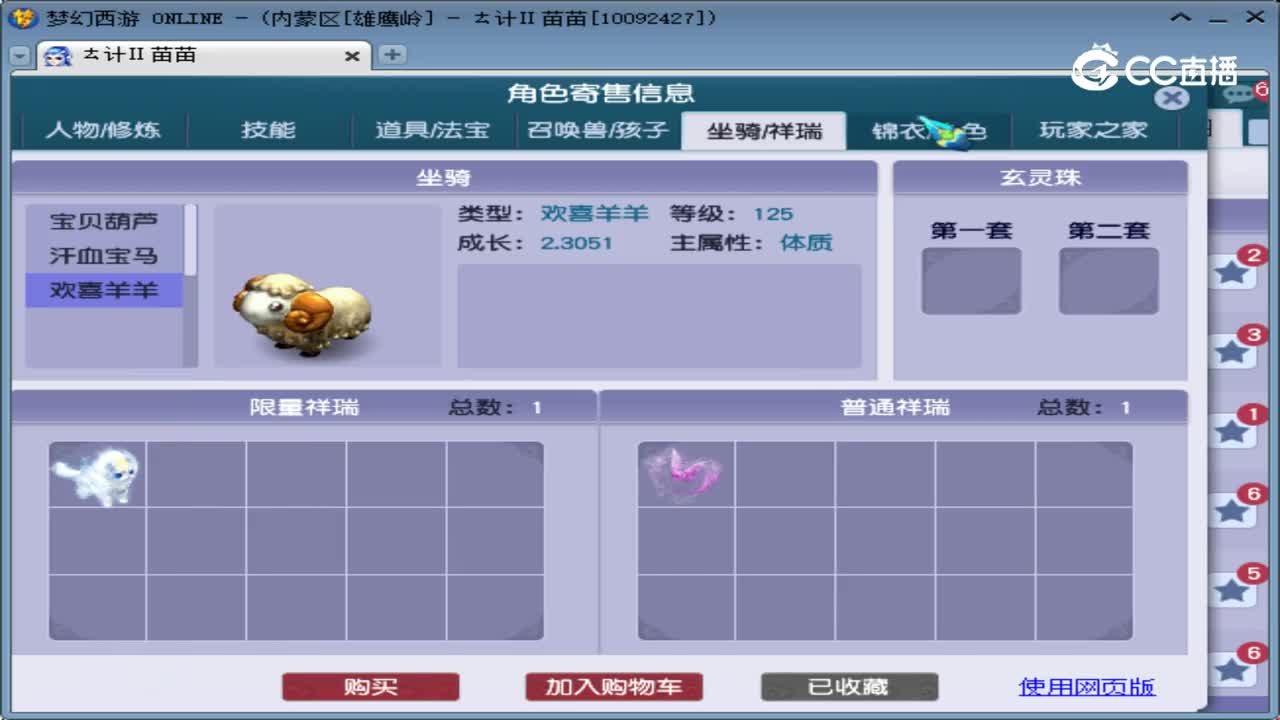The image size is (1280, 720).
Task: Collapse the window with the title bar up-arrow
Action: click(x=1181, y=17)
